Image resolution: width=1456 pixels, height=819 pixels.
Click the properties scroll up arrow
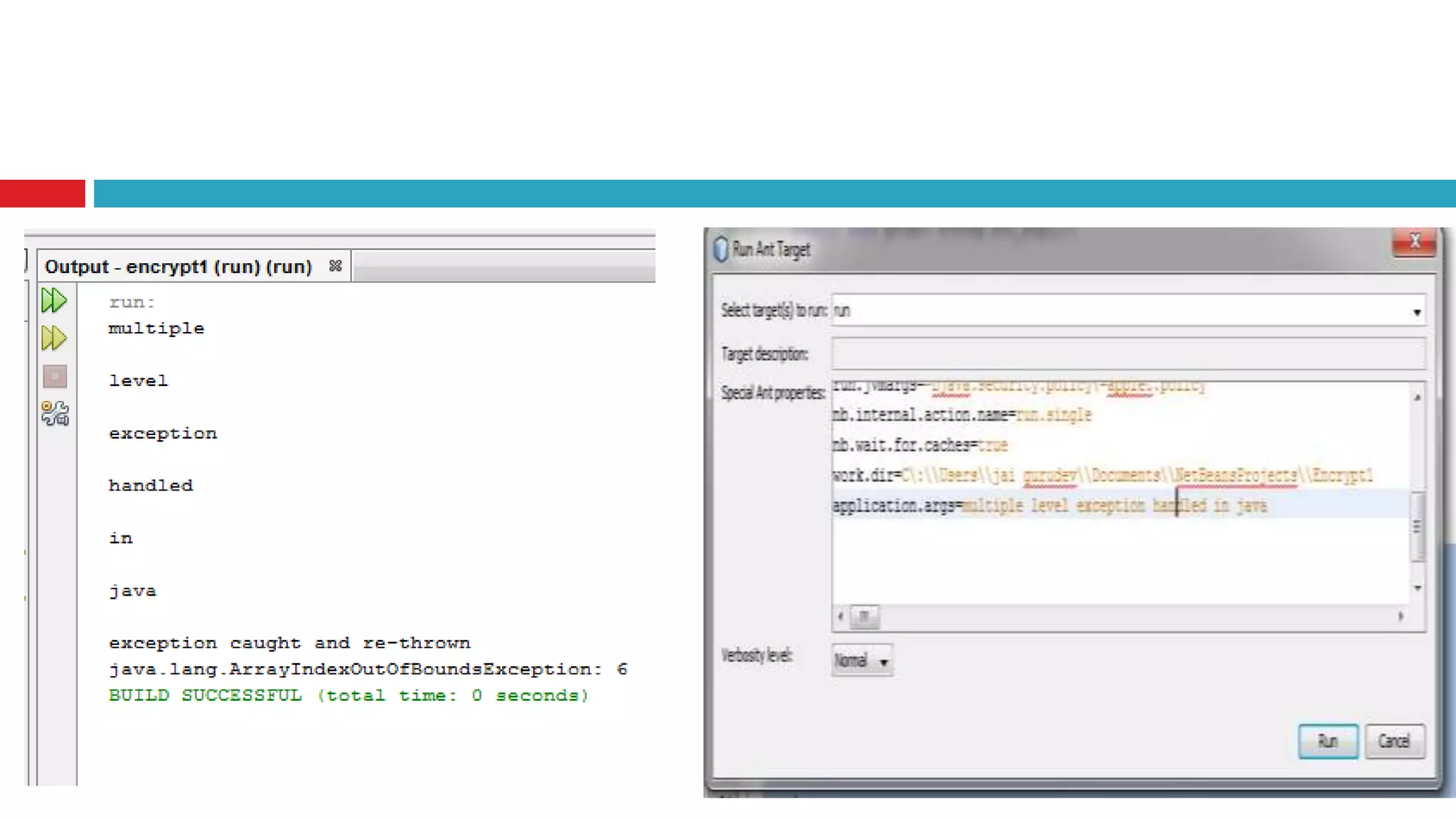point(1417,397)
